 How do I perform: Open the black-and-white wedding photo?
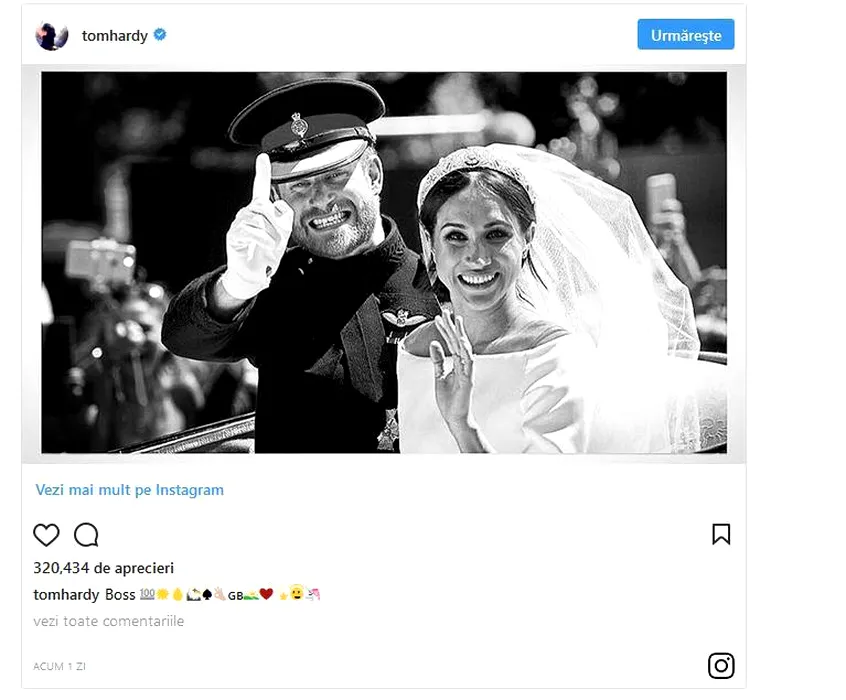(384, 262)
